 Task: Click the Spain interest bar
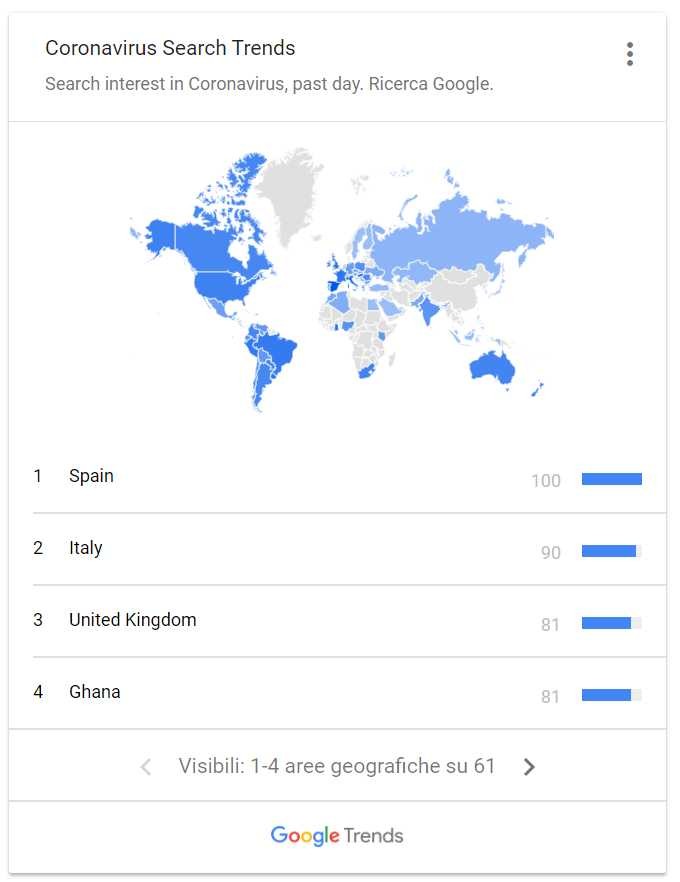[x=611, y=479]
